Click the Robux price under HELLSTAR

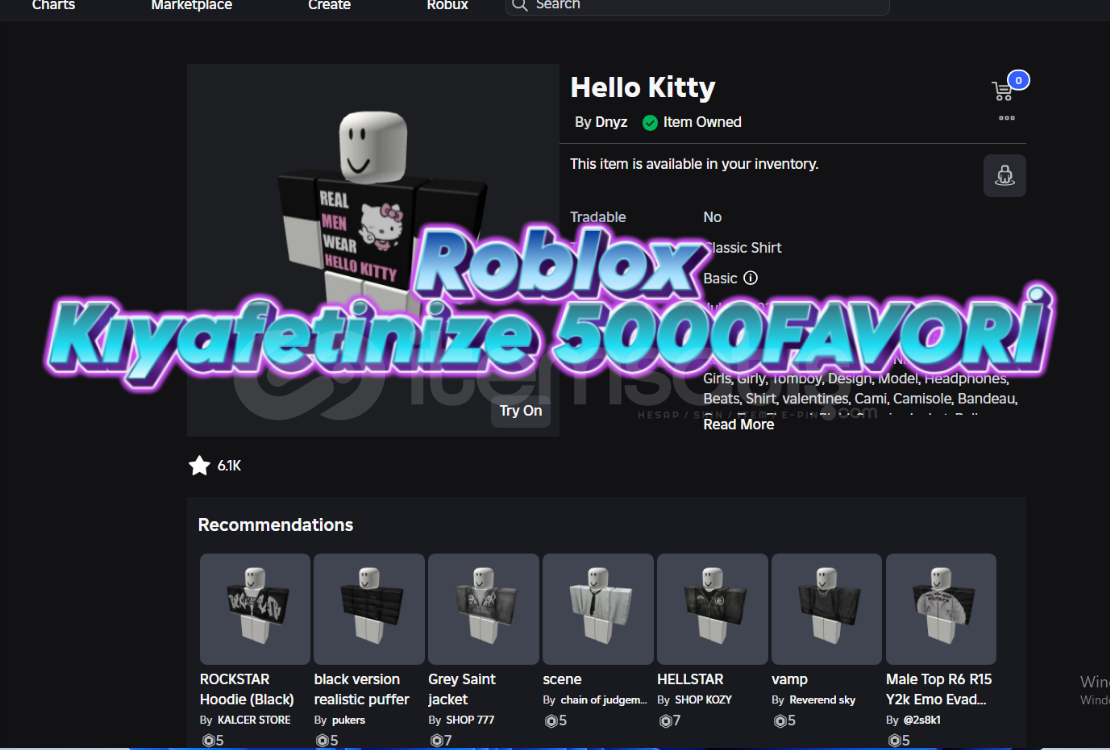tap(670, 720)
